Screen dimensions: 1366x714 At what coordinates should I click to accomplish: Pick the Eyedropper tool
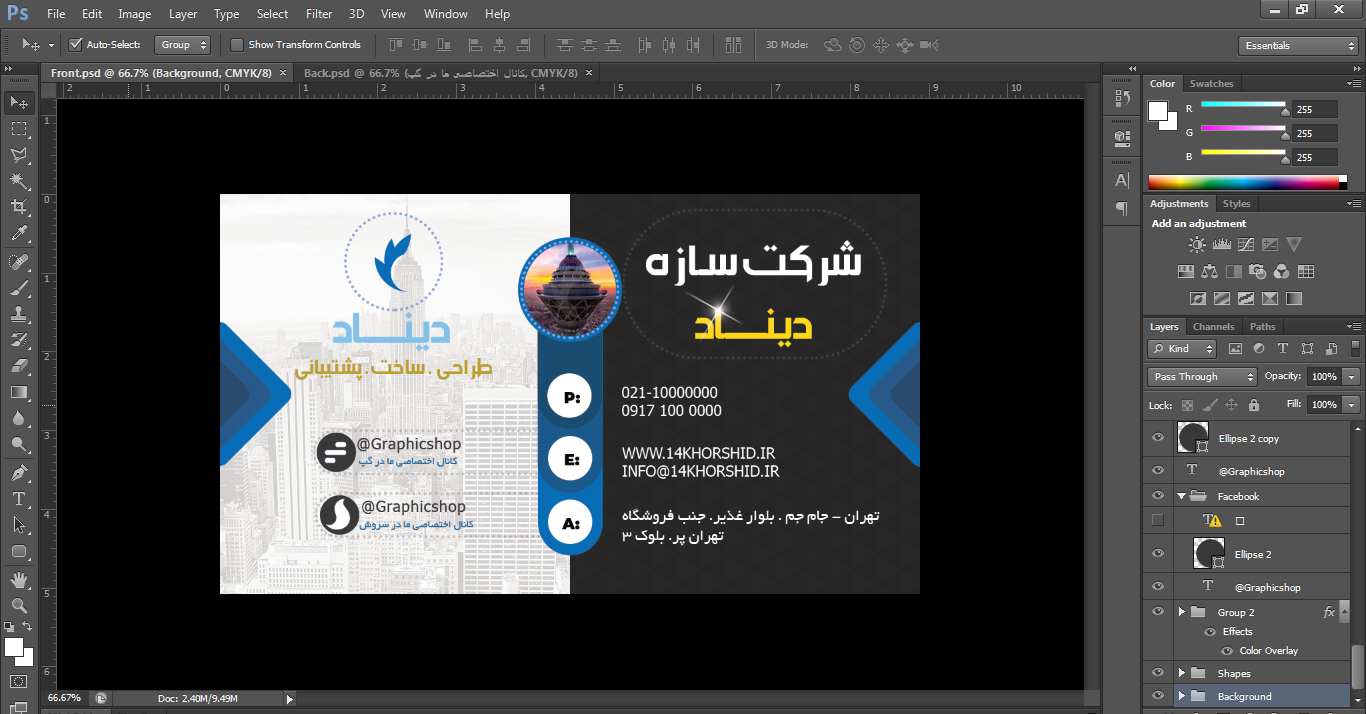(x=19, y=234)
